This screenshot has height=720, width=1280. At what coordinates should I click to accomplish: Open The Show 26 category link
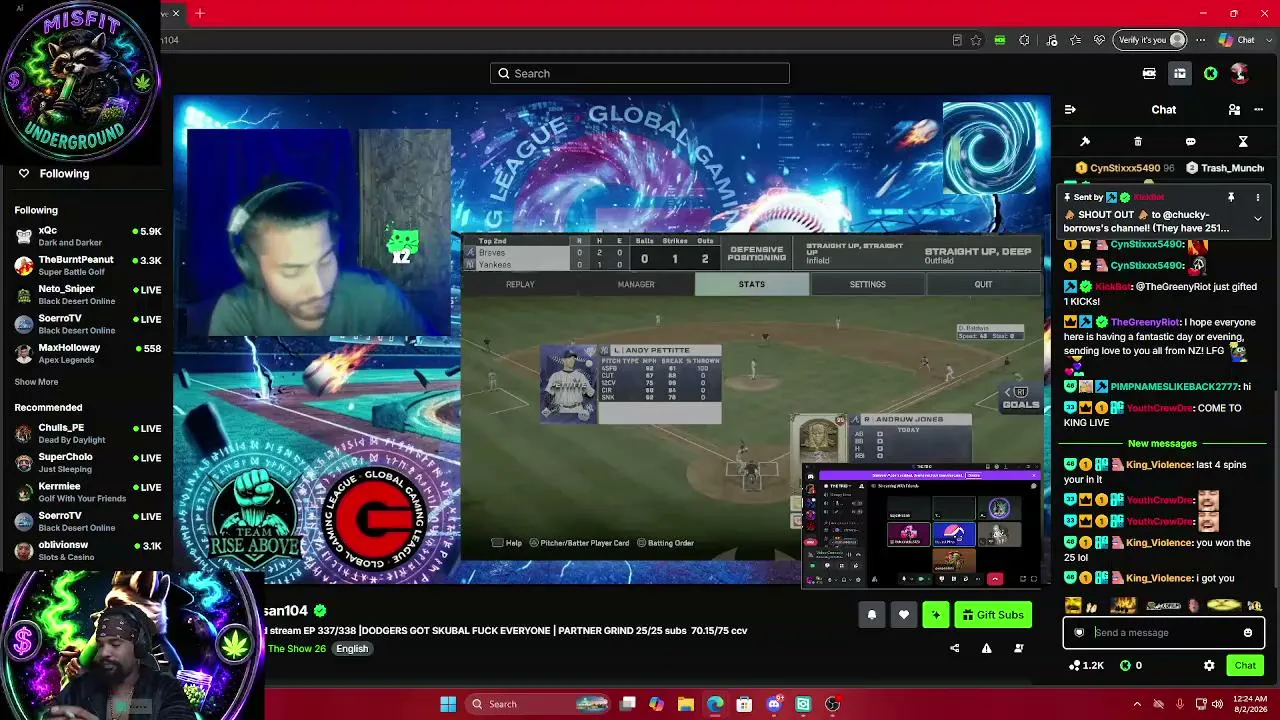pos(297,649)
